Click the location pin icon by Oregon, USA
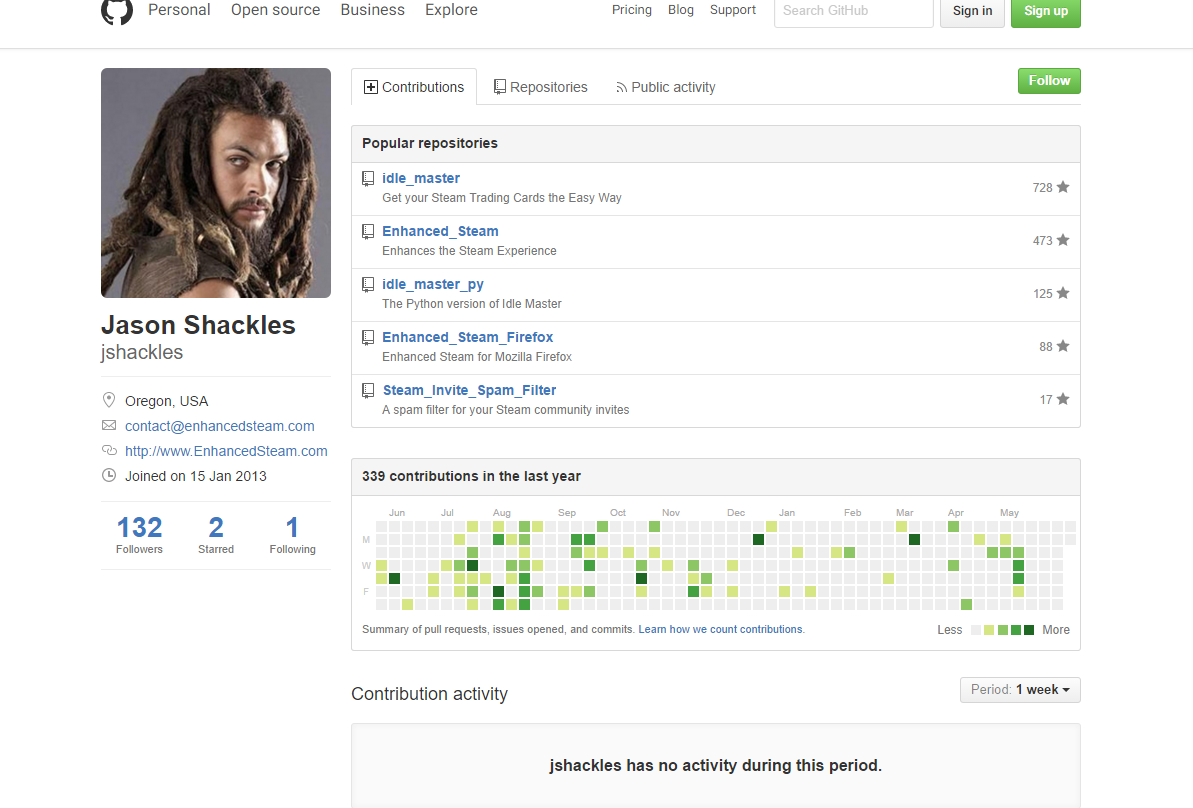1193x808 pixels. click(x=109, y=400)
